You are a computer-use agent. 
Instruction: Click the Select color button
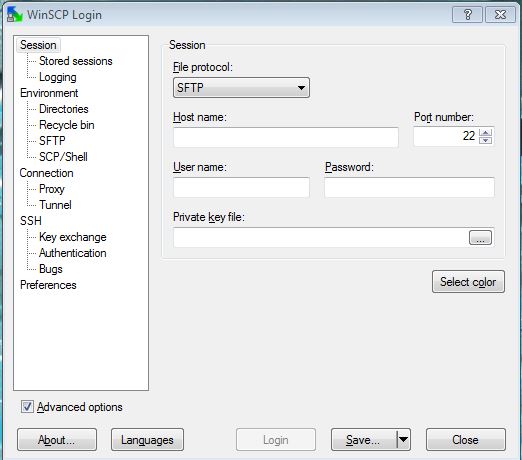tap(468, 282)
